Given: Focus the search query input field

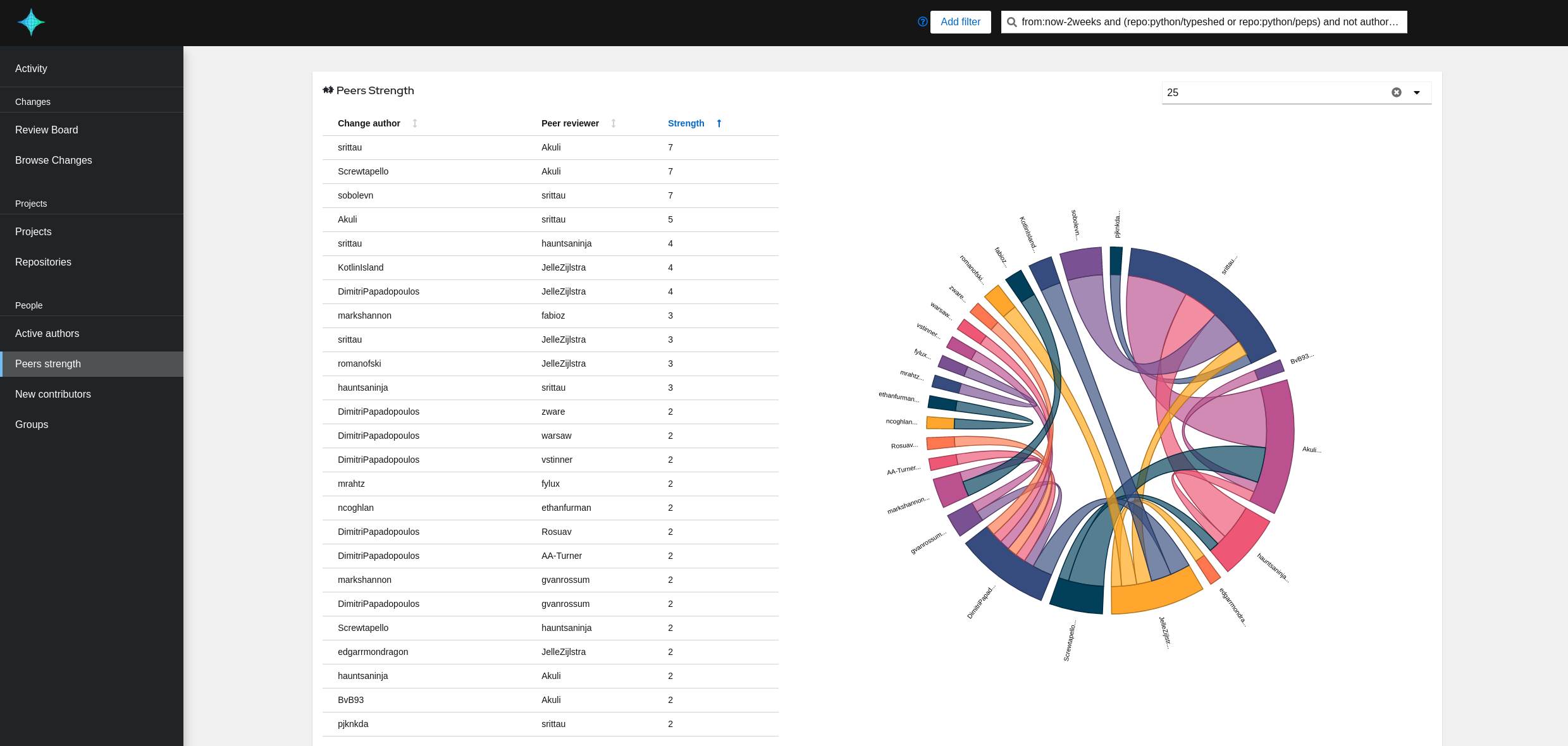Looking at the screenshot, I should [x=1208, y=22].
